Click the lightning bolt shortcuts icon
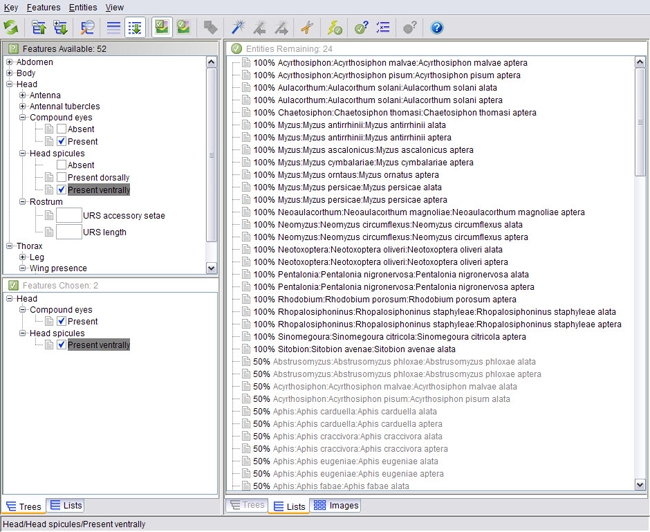Screen dimensions: 650x532 (x=335, y=28)
